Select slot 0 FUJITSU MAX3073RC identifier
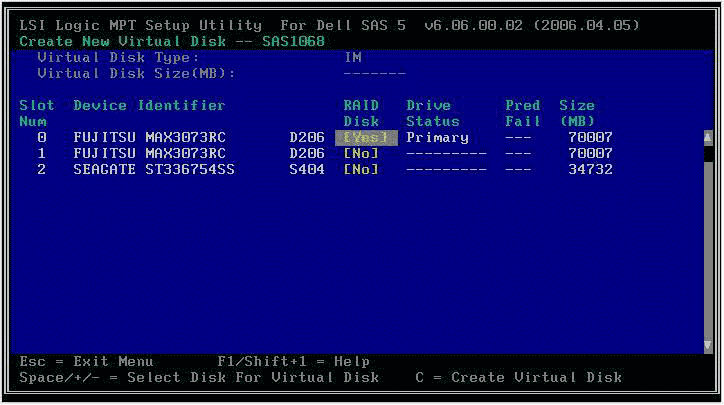This screenshot has height=405, width=724. pyautogui.click(x=150, y=138)
